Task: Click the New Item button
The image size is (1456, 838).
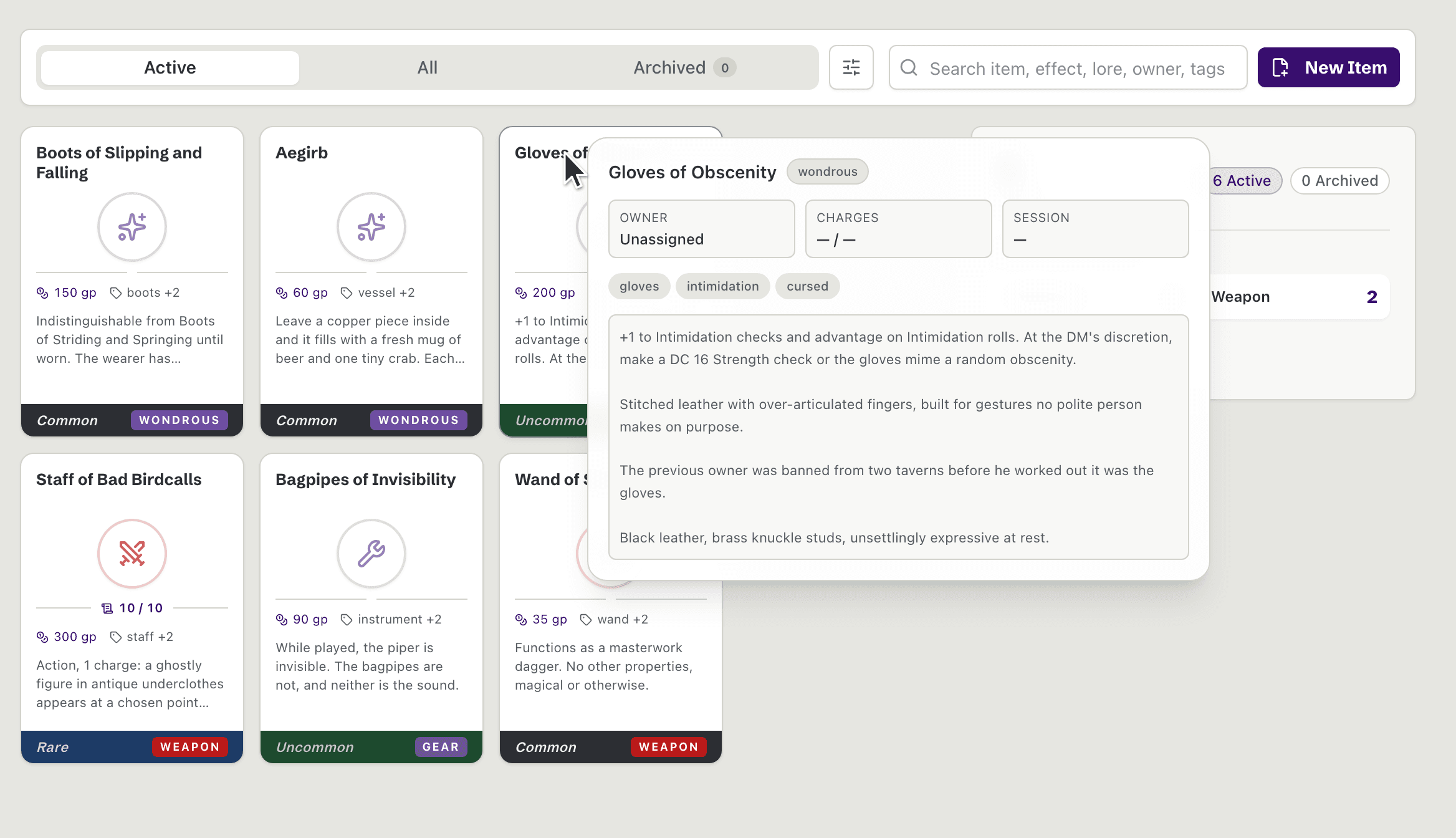Action: pyautogui.click(x=1328, y=67)
